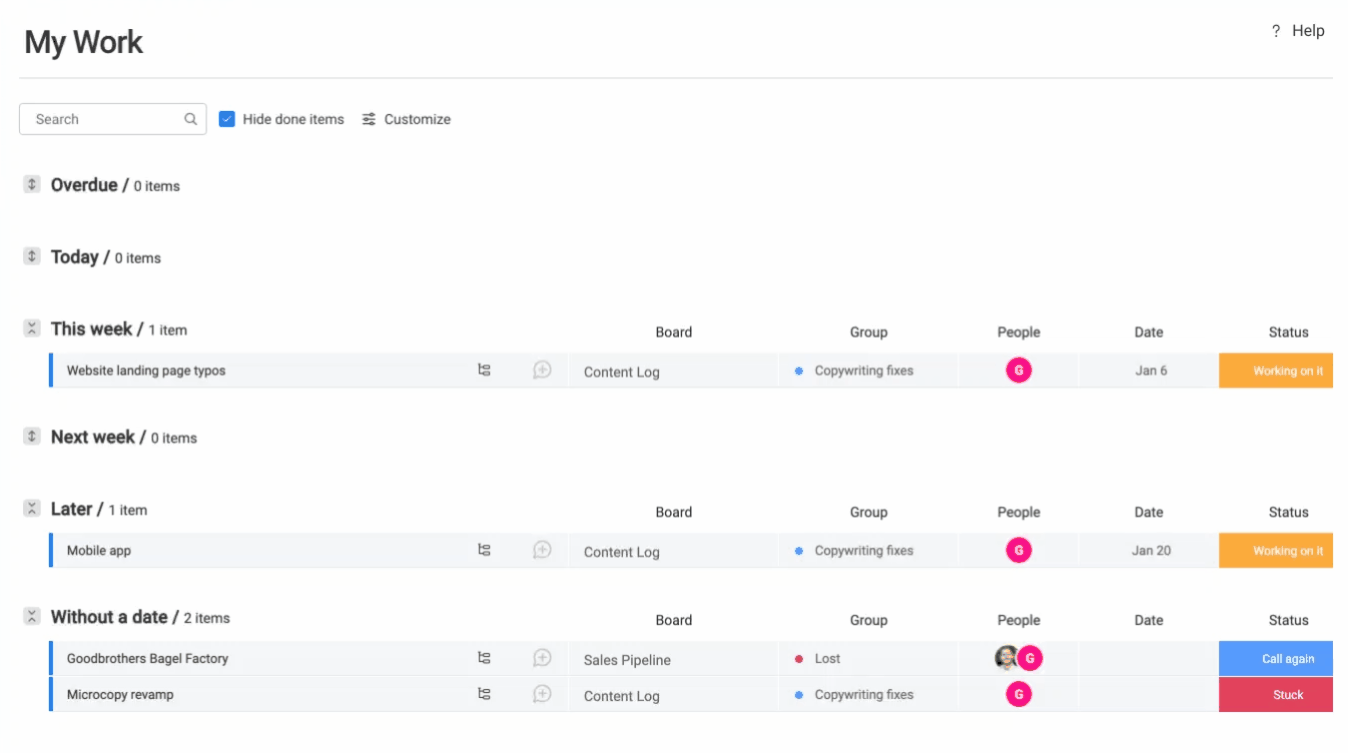1348x753 pixels.
Task: Toggle Hide done items checkbox
Action: pyautogui.click(x=227, y=119)
